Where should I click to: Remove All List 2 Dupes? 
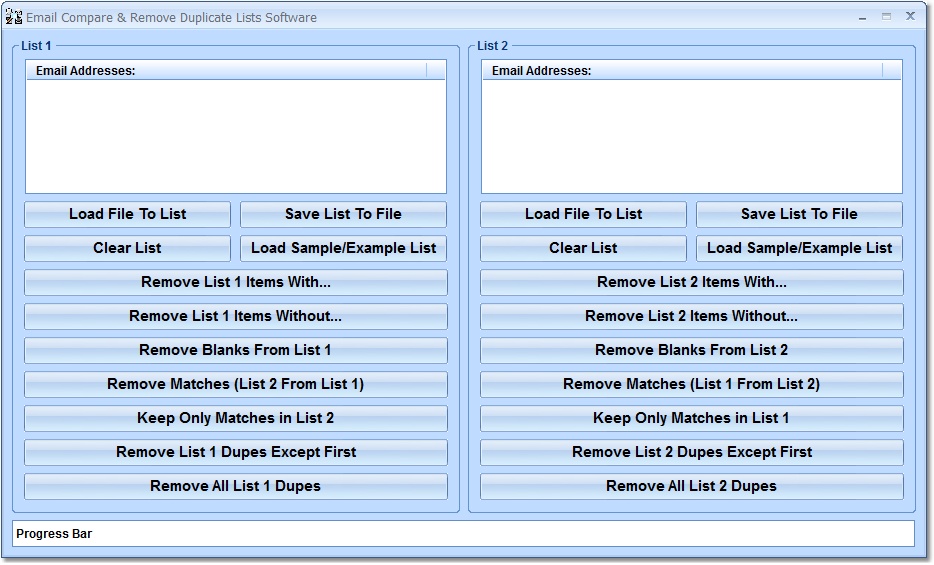point(692,486)
